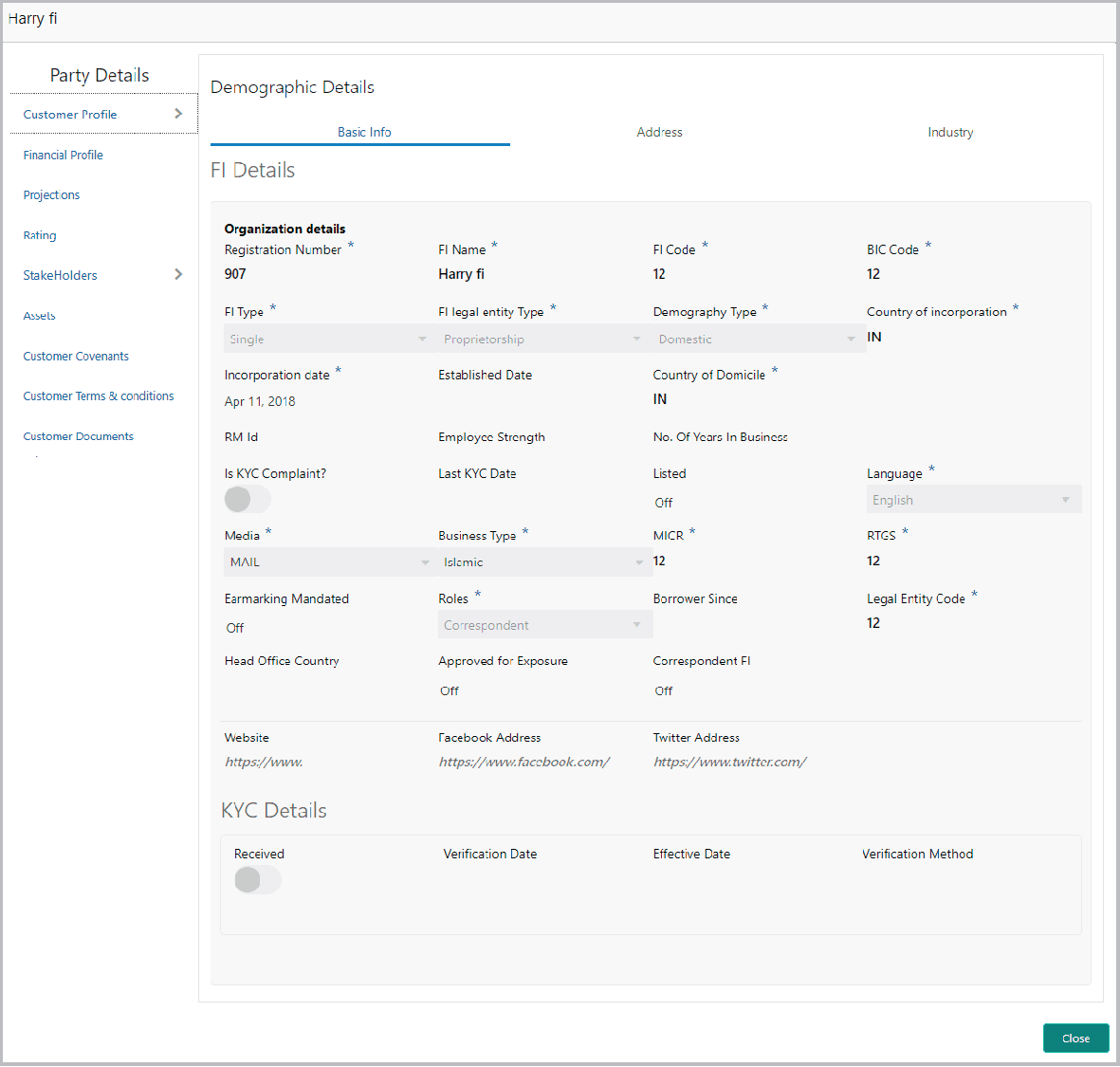The height and width of the screenshot is (1067, 1120).
Task: Click the Borrower Since label
Action: tap(695, 598)
